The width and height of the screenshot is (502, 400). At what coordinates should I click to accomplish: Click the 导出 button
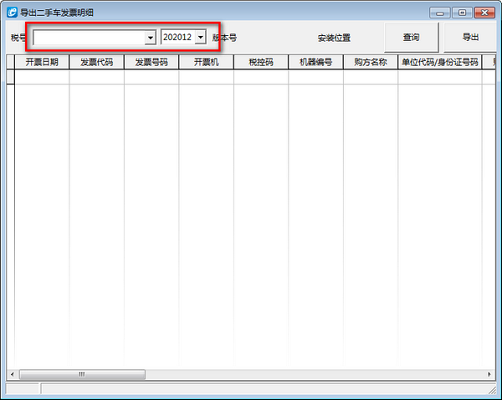tap(470, 37)
